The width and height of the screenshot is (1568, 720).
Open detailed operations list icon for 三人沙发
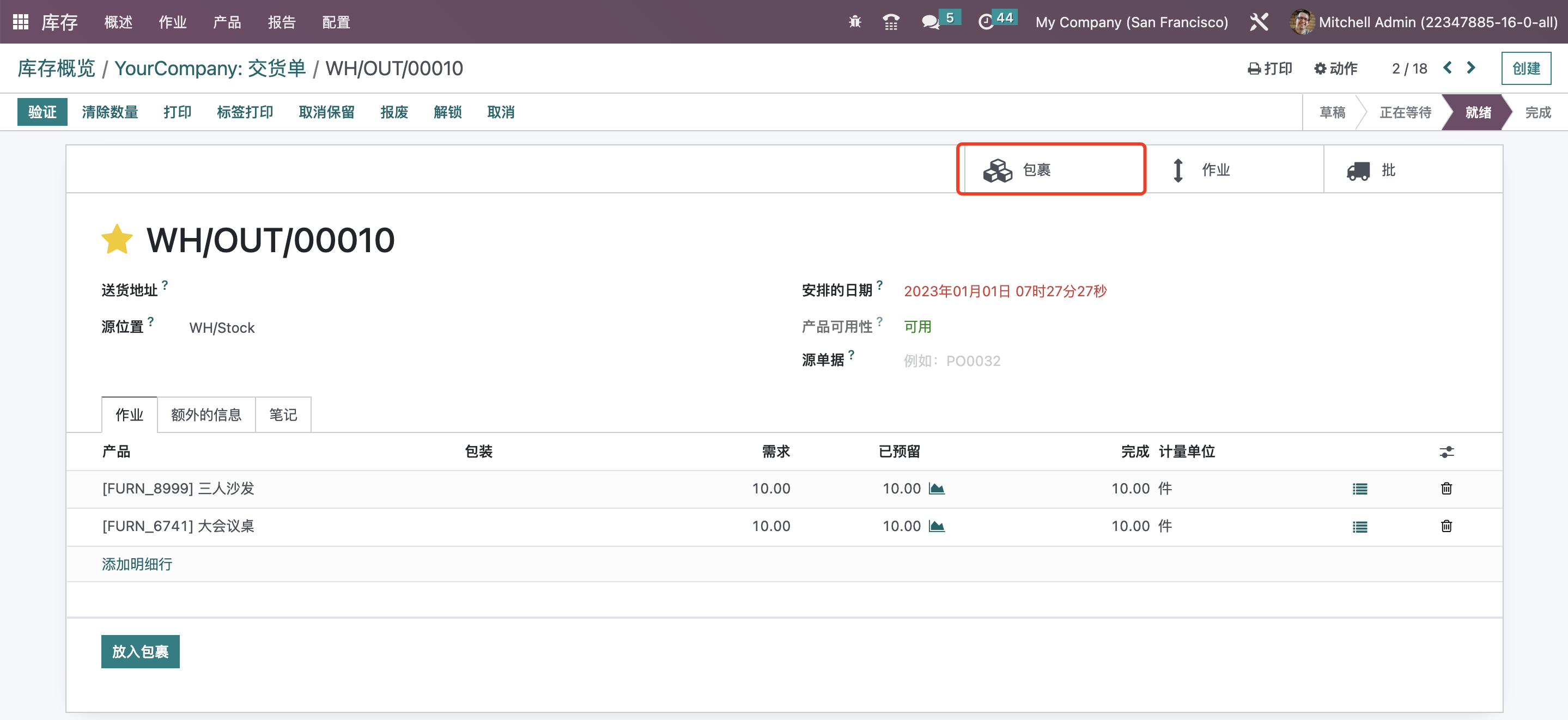pyautogui.click(x=1360, y=489)
